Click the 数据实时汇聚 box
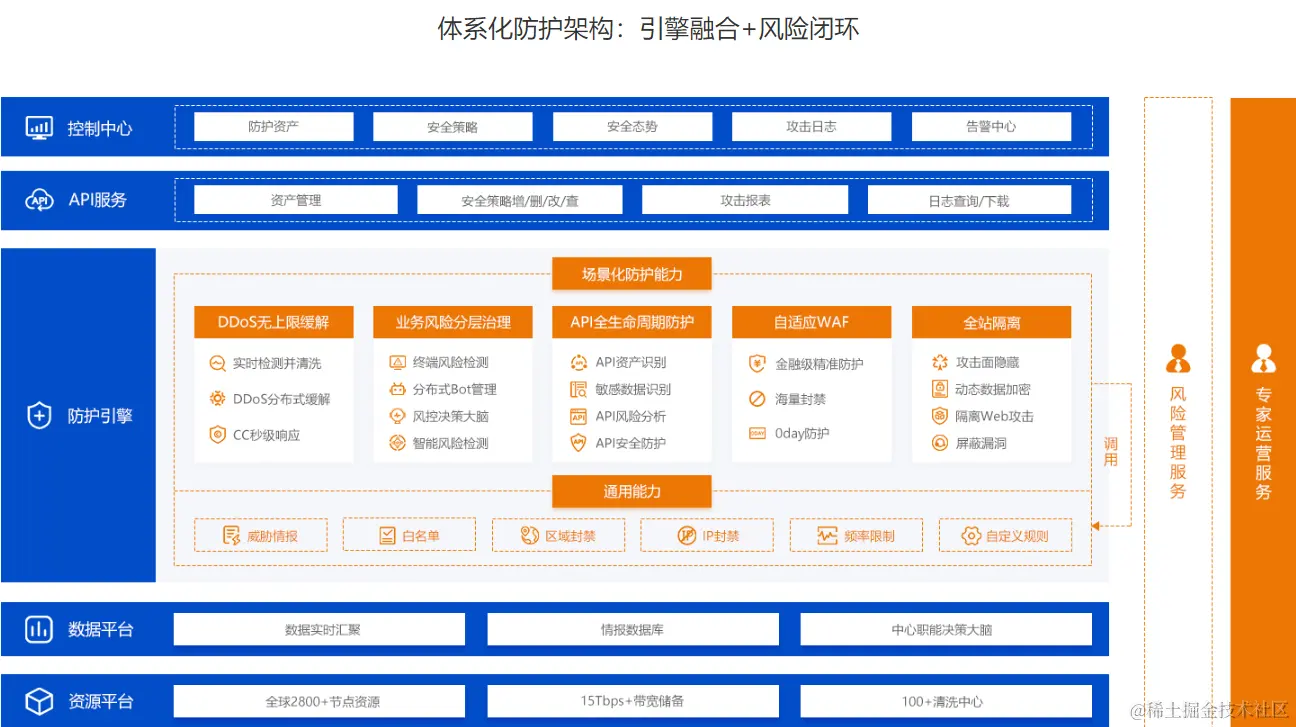This screenshot has height=727, width=1296. (319, 629)
